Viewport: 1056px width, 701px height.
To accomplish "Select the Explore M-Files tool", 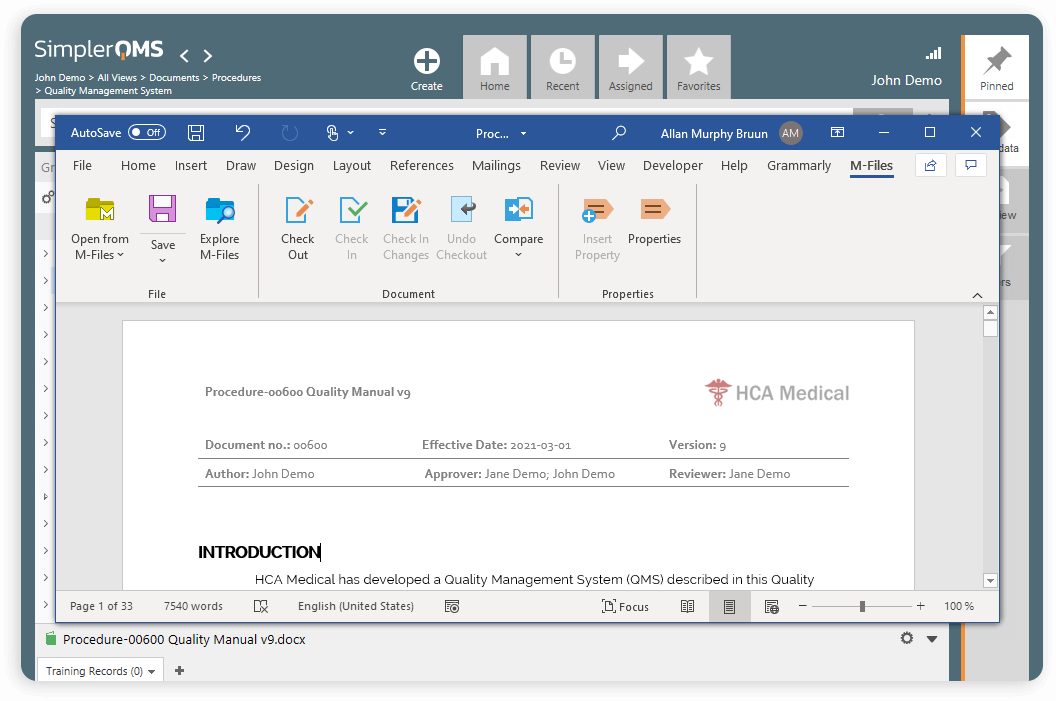I will [x=219, y=228].
